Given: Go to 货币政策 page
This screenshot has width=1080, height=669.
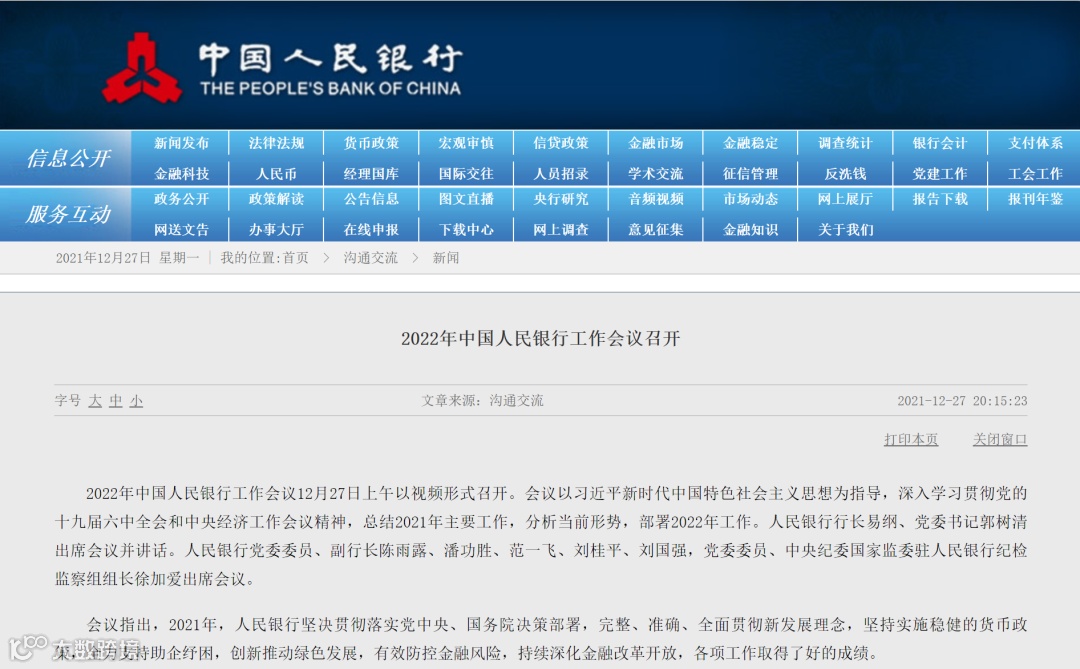Looking at the screenshot, I should [x=371, y=143].
